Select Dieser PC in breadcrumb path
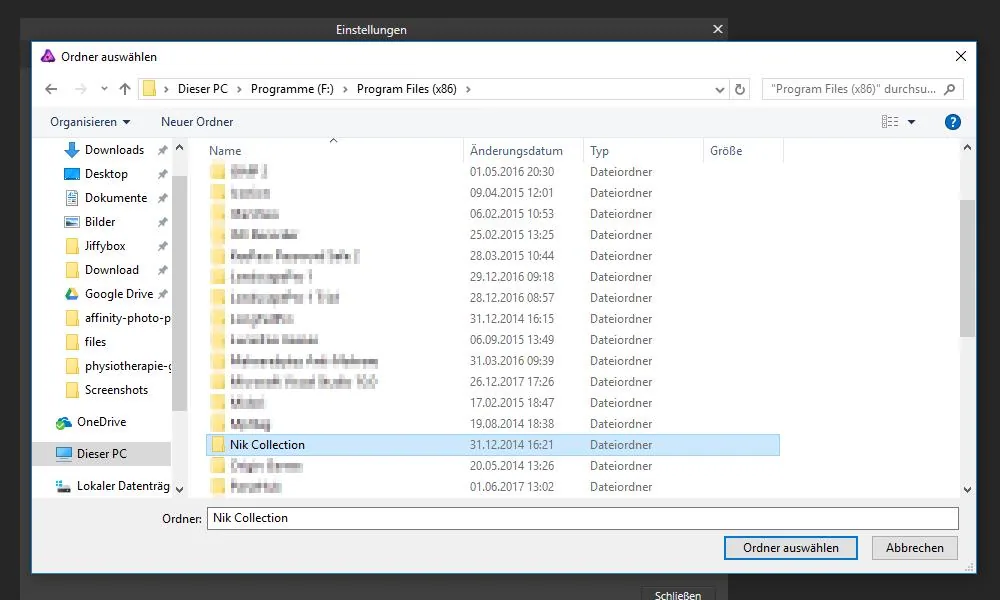This screenshot has width=1000, height=600. pyautogui.click(x=202, y=89)
